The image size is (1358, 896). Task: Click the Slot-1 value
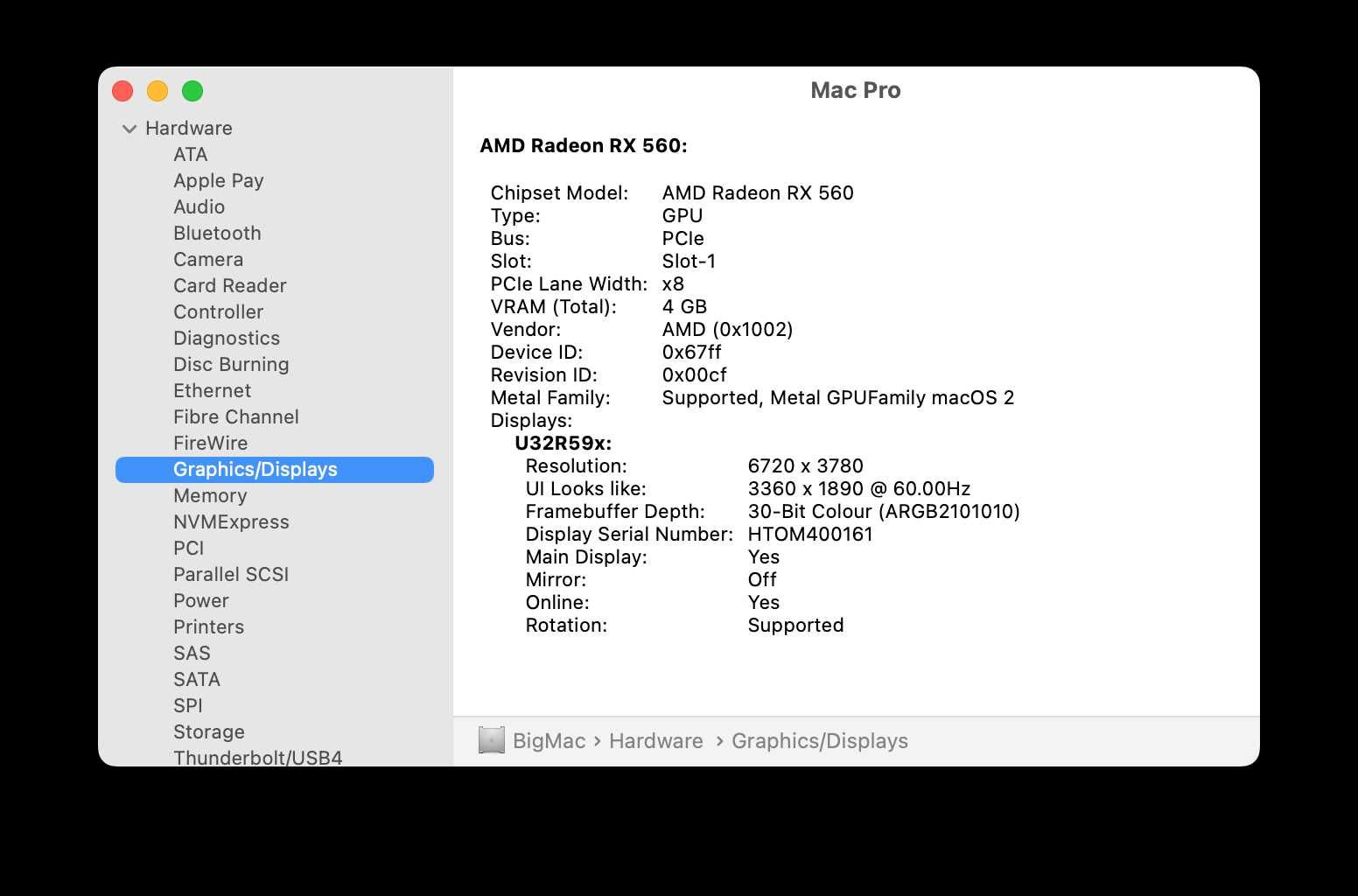(x=689, y=261)
